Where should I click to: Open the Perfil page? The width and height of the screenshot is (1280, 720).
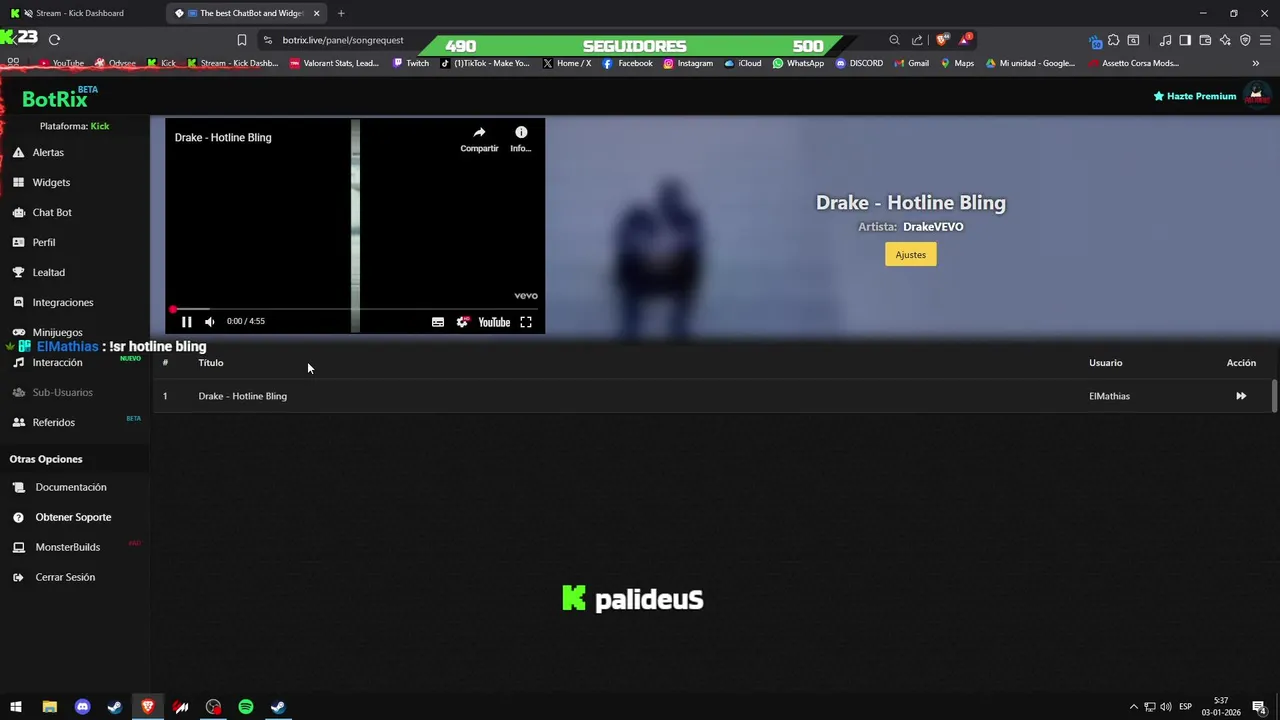click(x=44, y=242)
